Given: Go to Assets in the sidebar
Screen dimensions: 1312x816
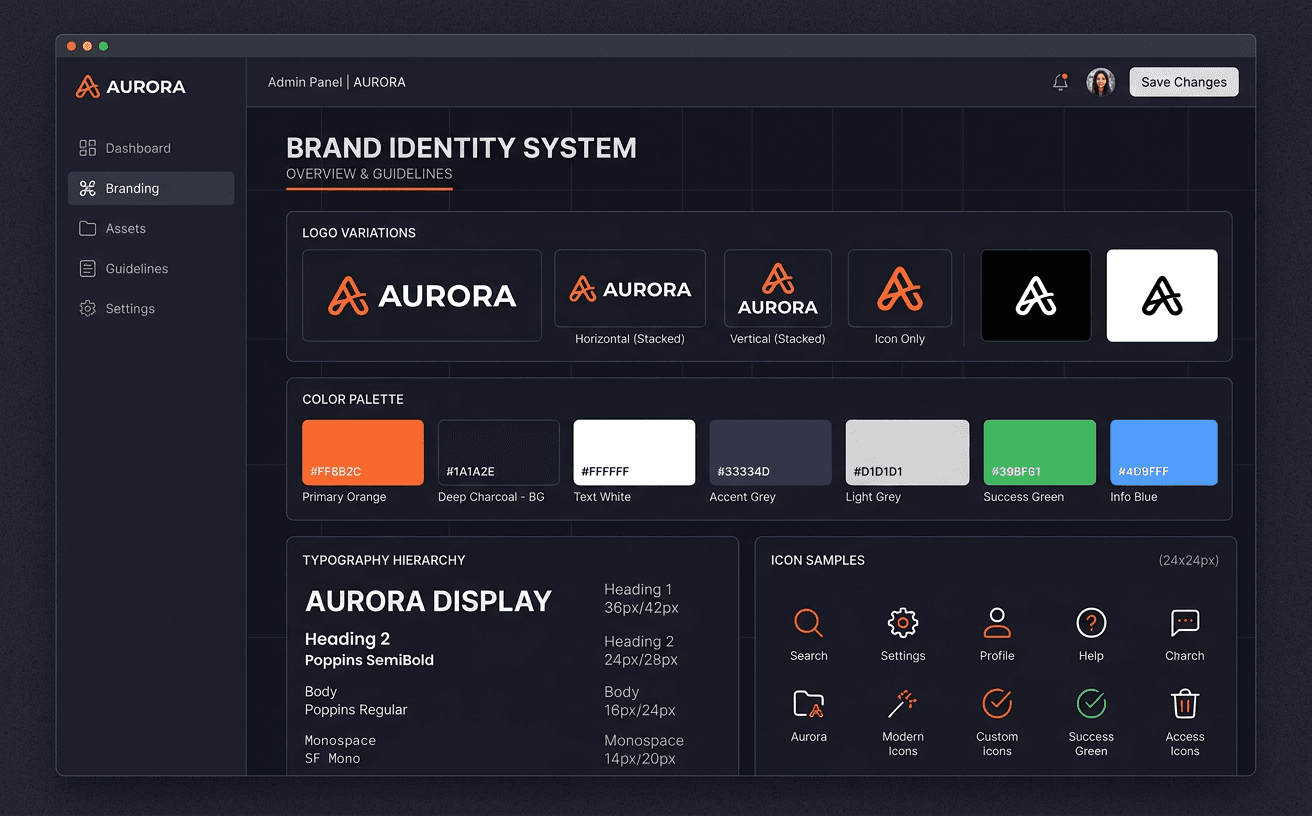Looking at the screenshot, I should (x=151, y=228).
